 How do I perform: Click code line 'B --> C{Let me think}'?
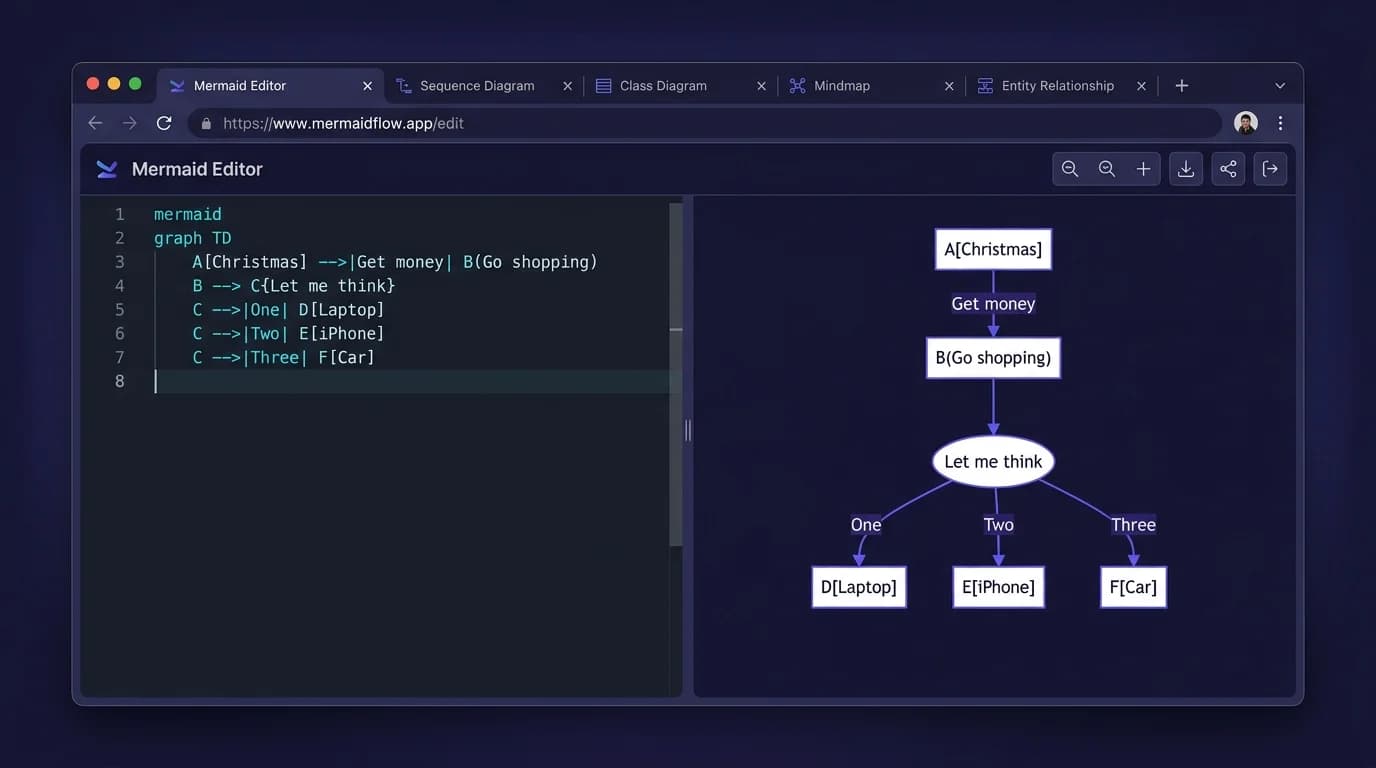[x=294, y=286]
